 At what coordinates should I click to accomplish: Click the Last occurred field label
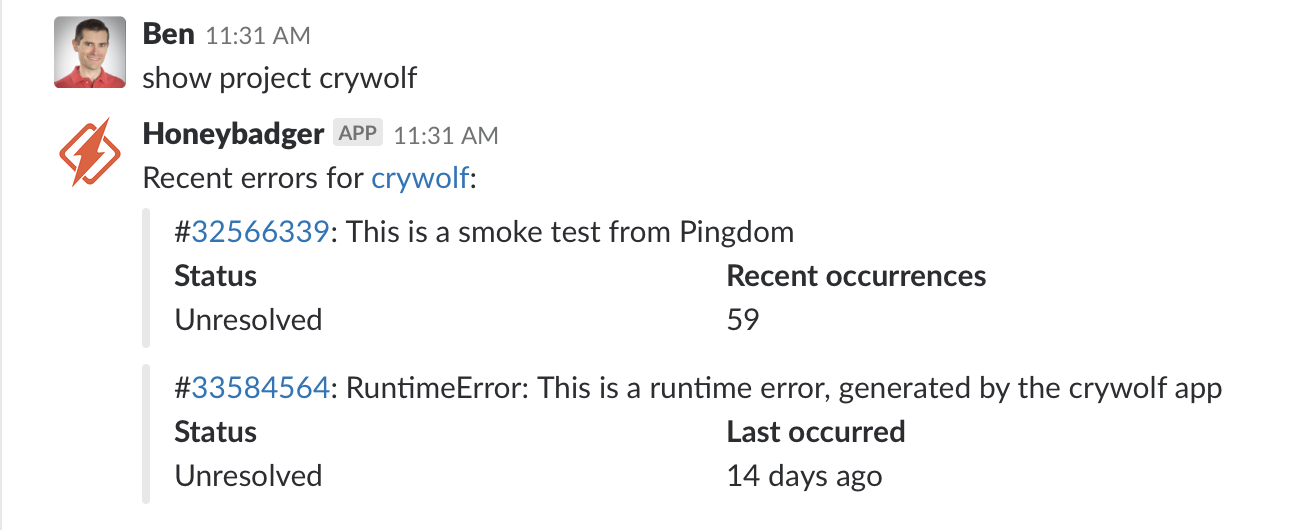(x=815, y=432)
